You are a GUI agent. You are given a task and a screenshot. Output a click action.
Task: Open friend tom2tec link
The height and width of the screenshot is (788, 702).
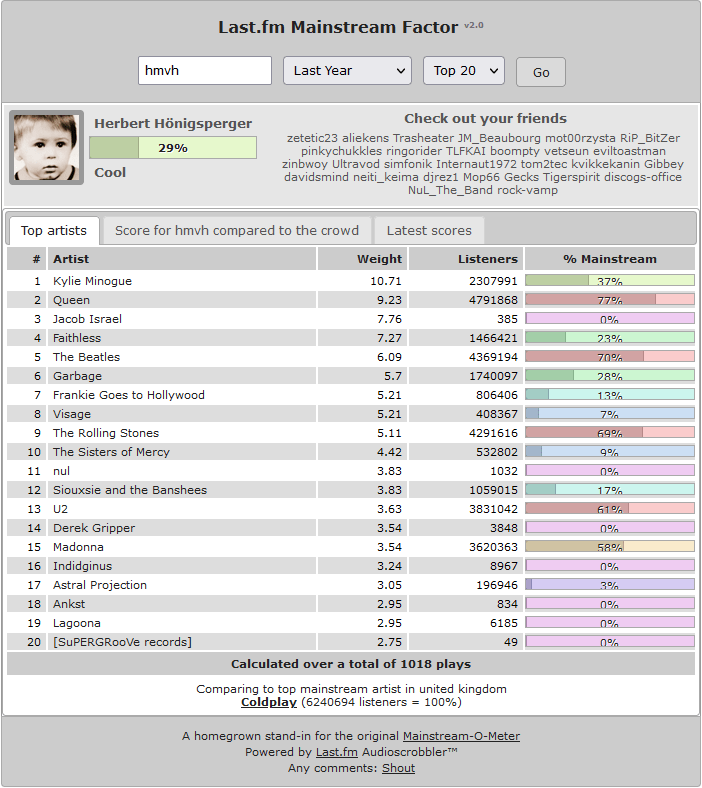pos(544,164)
